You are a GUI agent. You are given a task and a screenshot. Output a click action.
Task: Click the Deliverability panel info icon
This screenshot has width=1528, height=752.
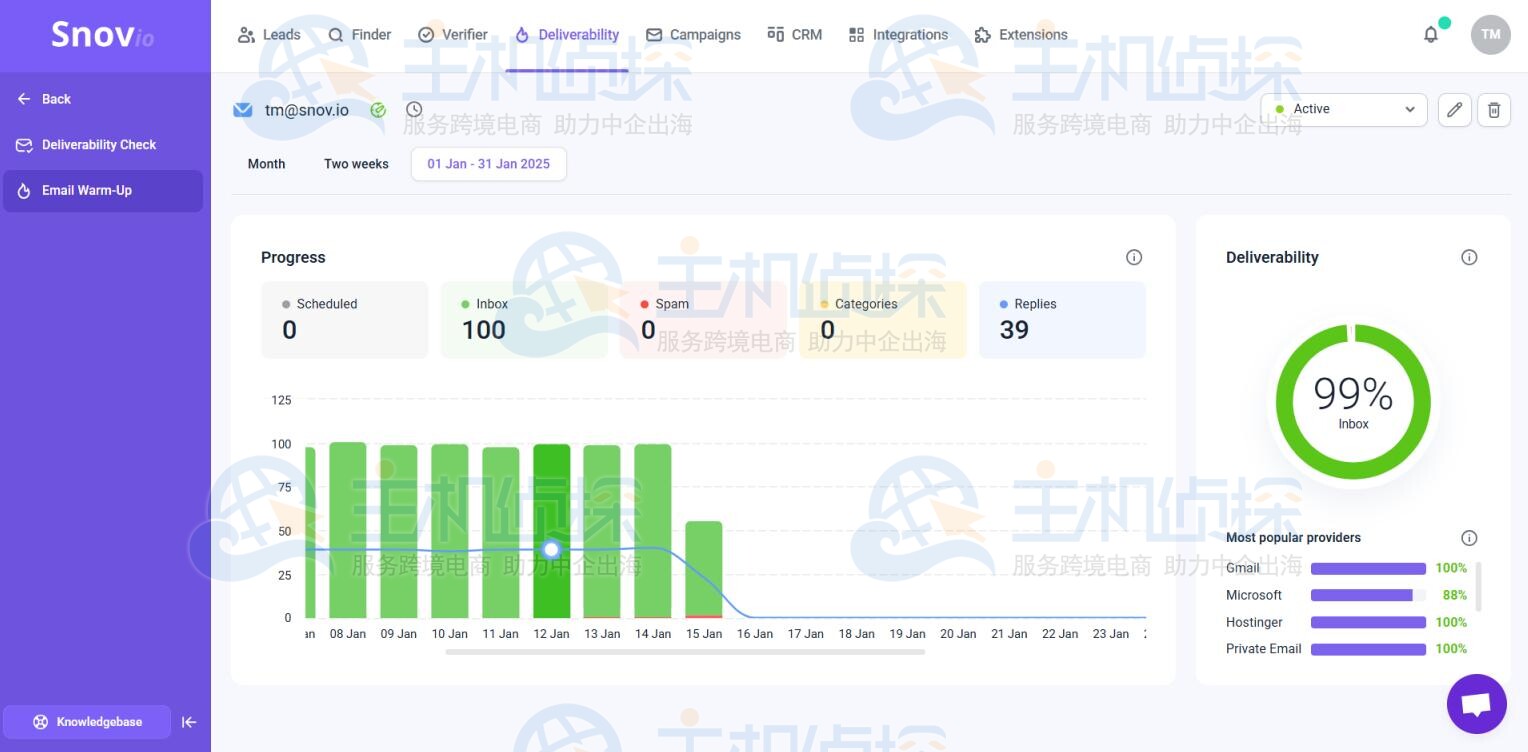tap(1469, 257)
